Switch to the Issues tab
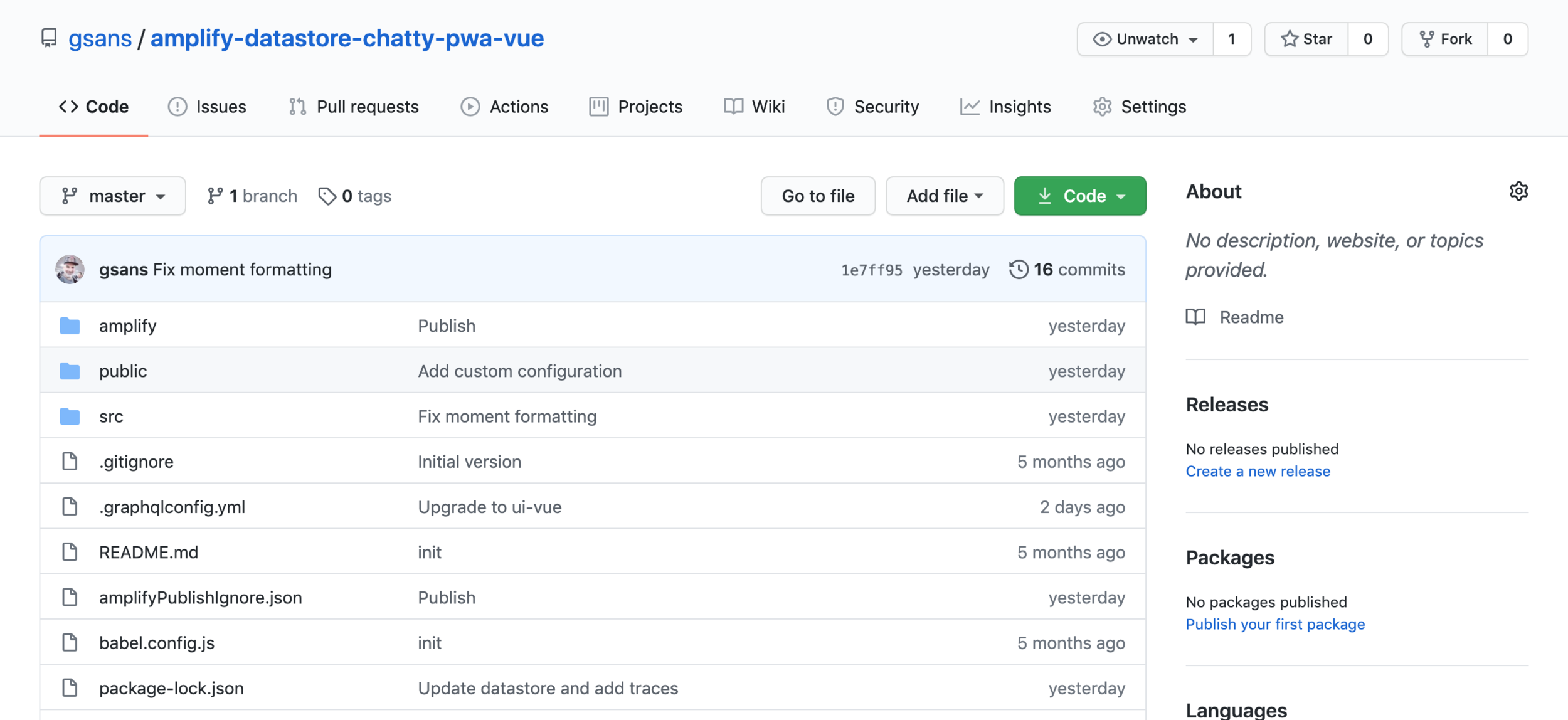This screenshot has height=720, width=1568. coord(207,107)
